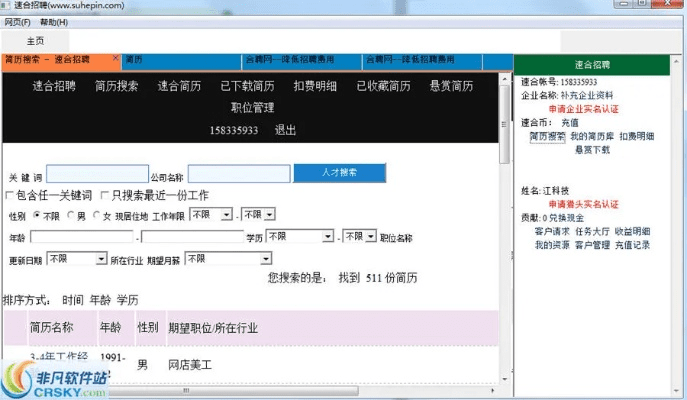Click the 兑换现金 link

(x=566, y=218)
